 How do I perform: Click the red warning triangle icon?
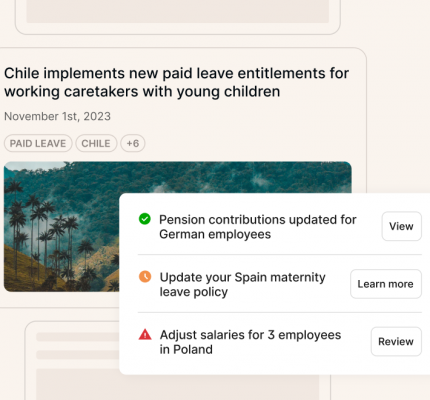coord(145,334)
